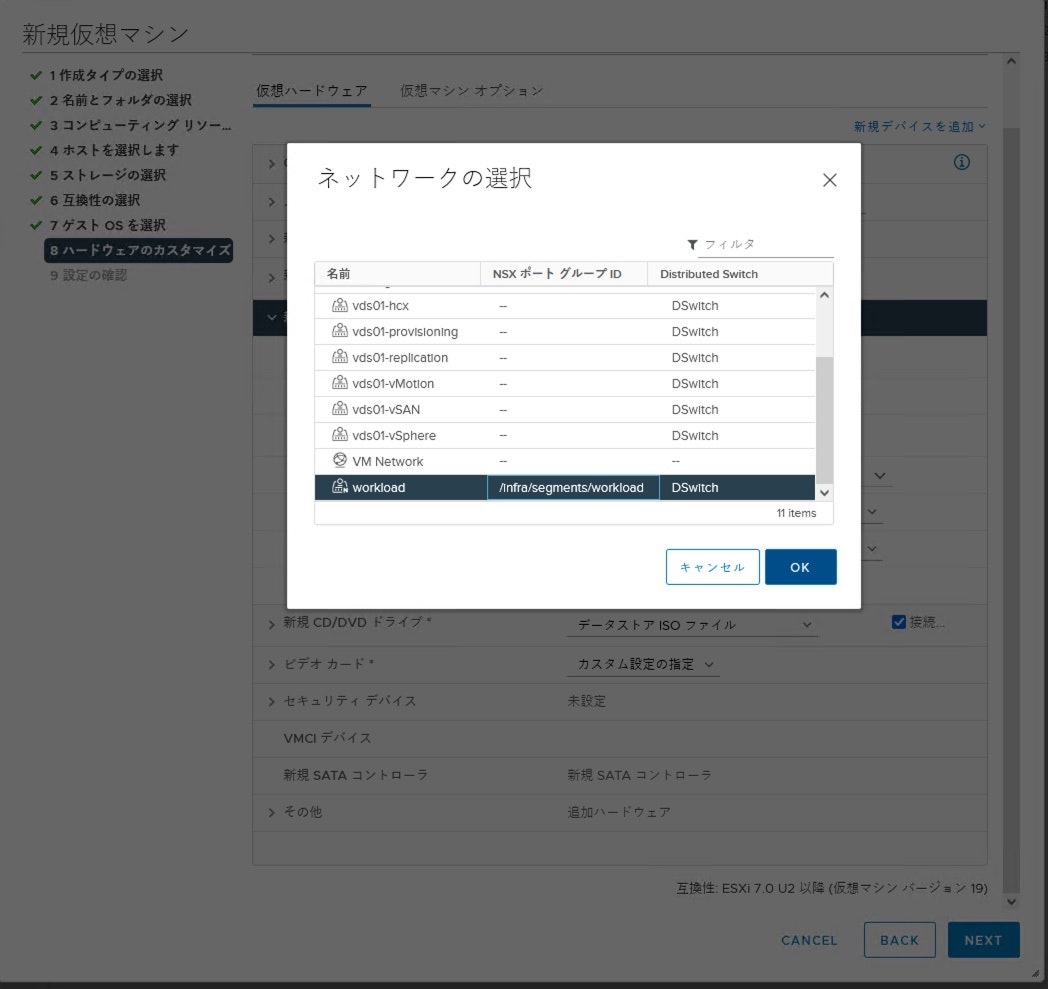This screenshot has height=989, width=1048.
Task: Open the カスタム設定の指定 dropdown for video card
Action: [643, 664]
